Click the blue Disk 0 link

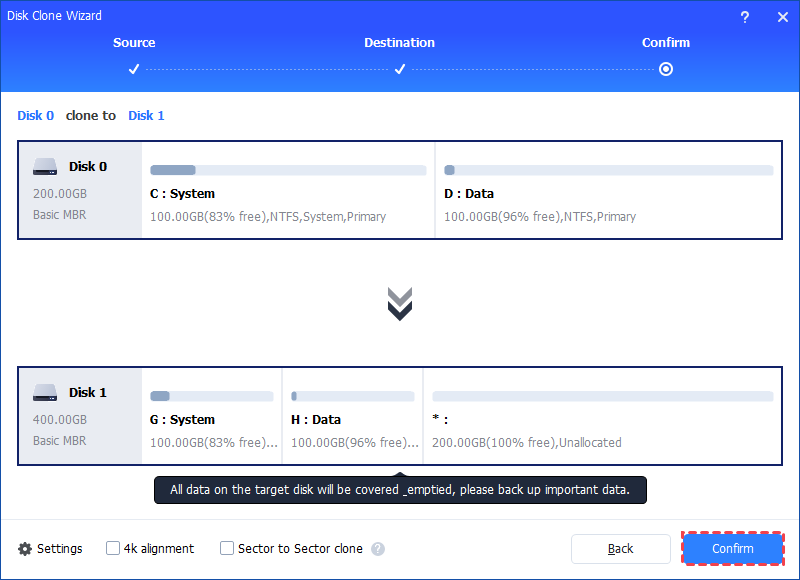(35, 115)
